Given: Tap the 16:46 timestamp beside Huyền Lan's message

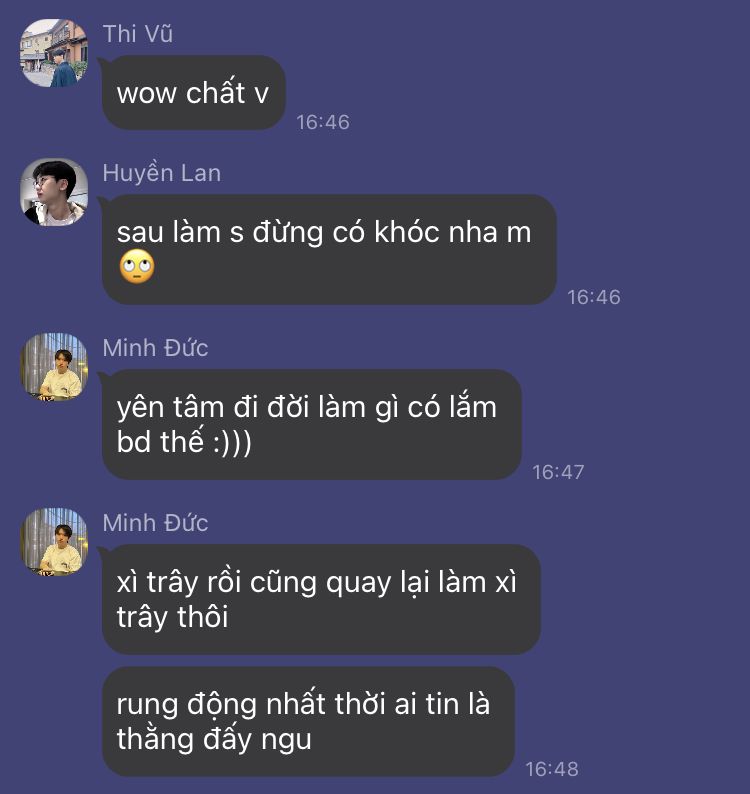Looking at the screenshot, I should tap(594, 297).
